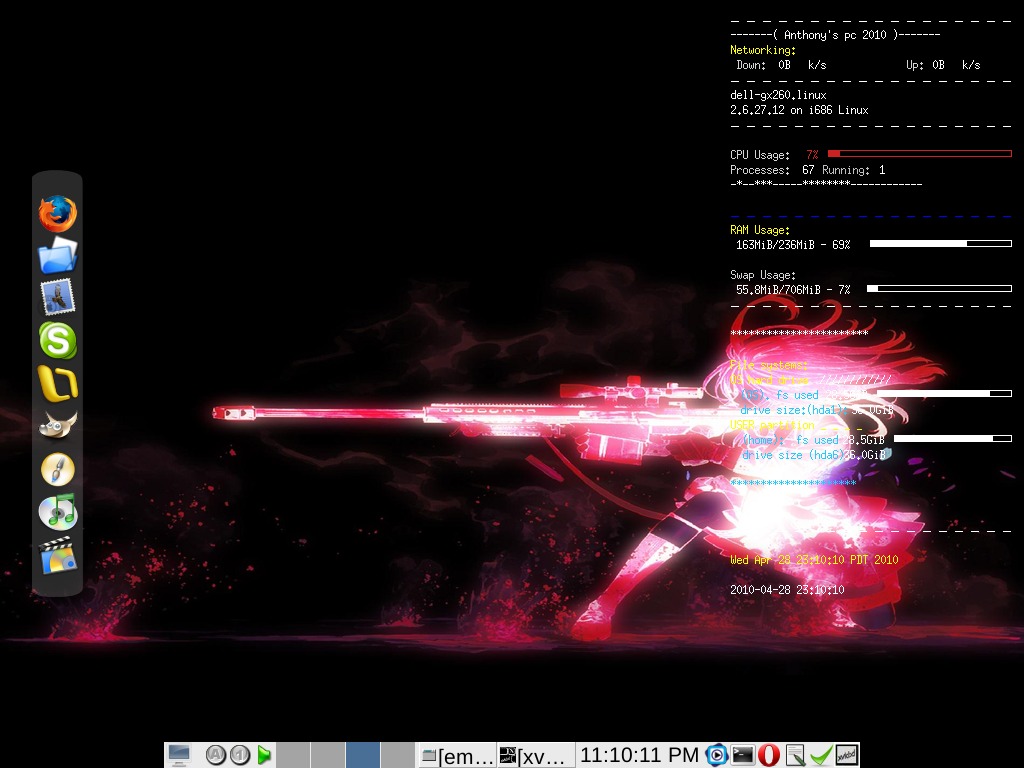The image size is (1024, 768).
Task: Open the music player CD icon in the dock
Action: (56, 512)
